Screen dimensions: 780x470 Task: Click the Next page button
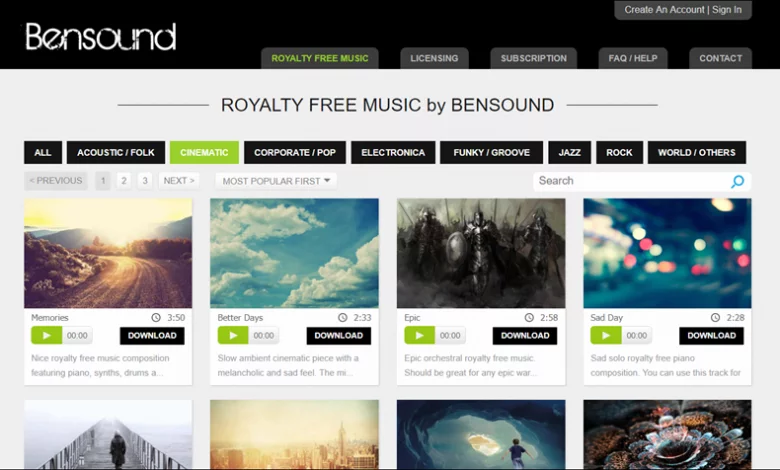[x=179, y=181]
